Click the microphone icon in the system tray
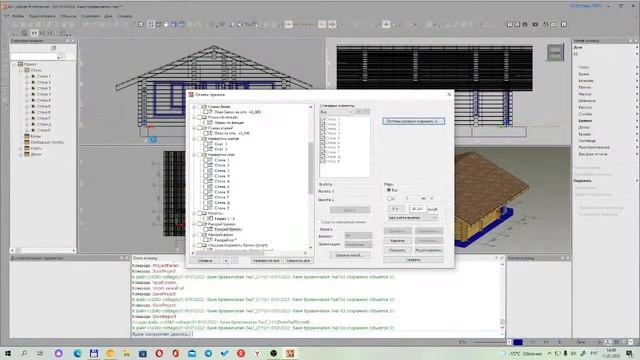 tap(566, 353)
